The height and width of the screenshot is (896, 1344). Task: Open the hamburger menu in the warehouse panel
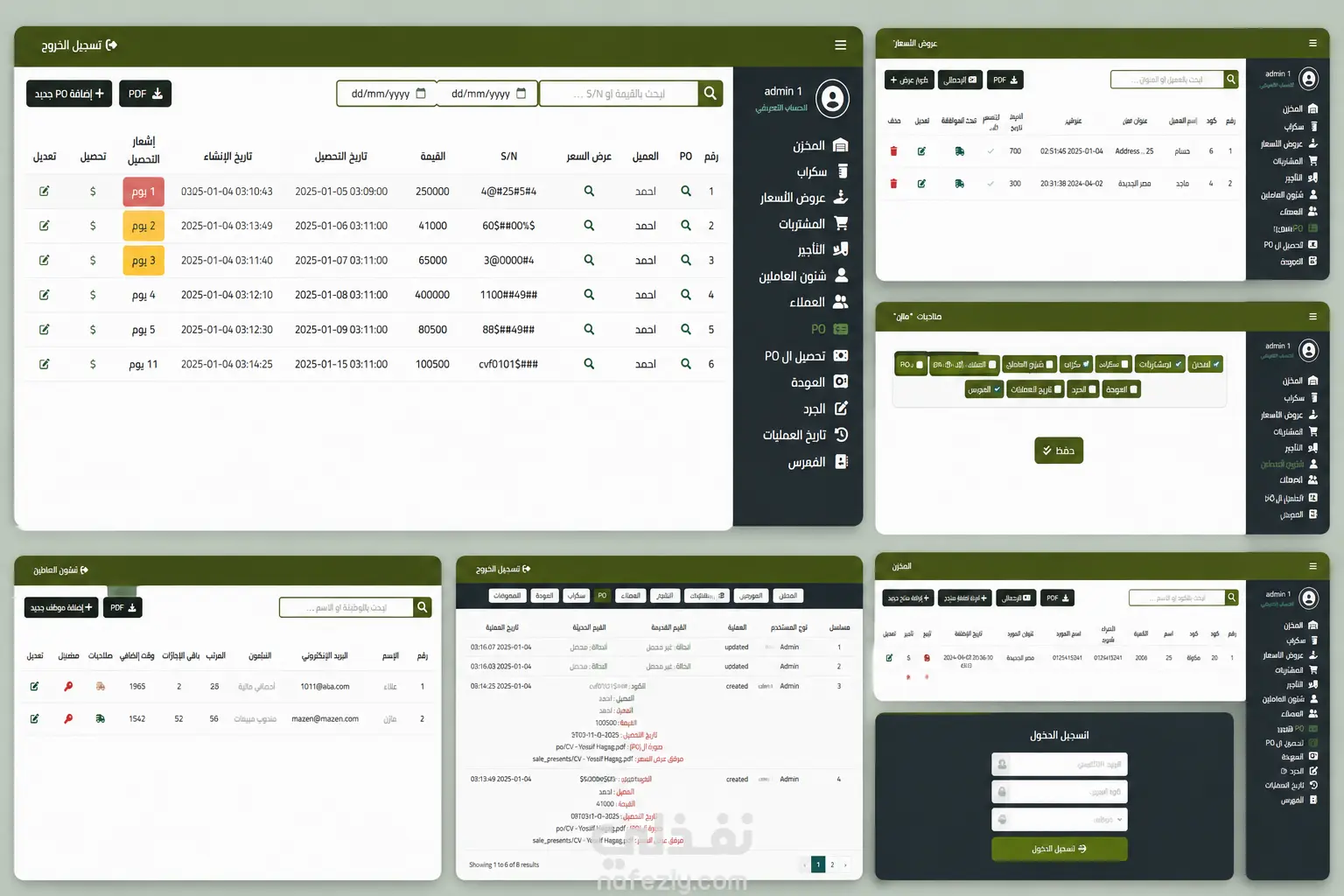[1312, 566]
